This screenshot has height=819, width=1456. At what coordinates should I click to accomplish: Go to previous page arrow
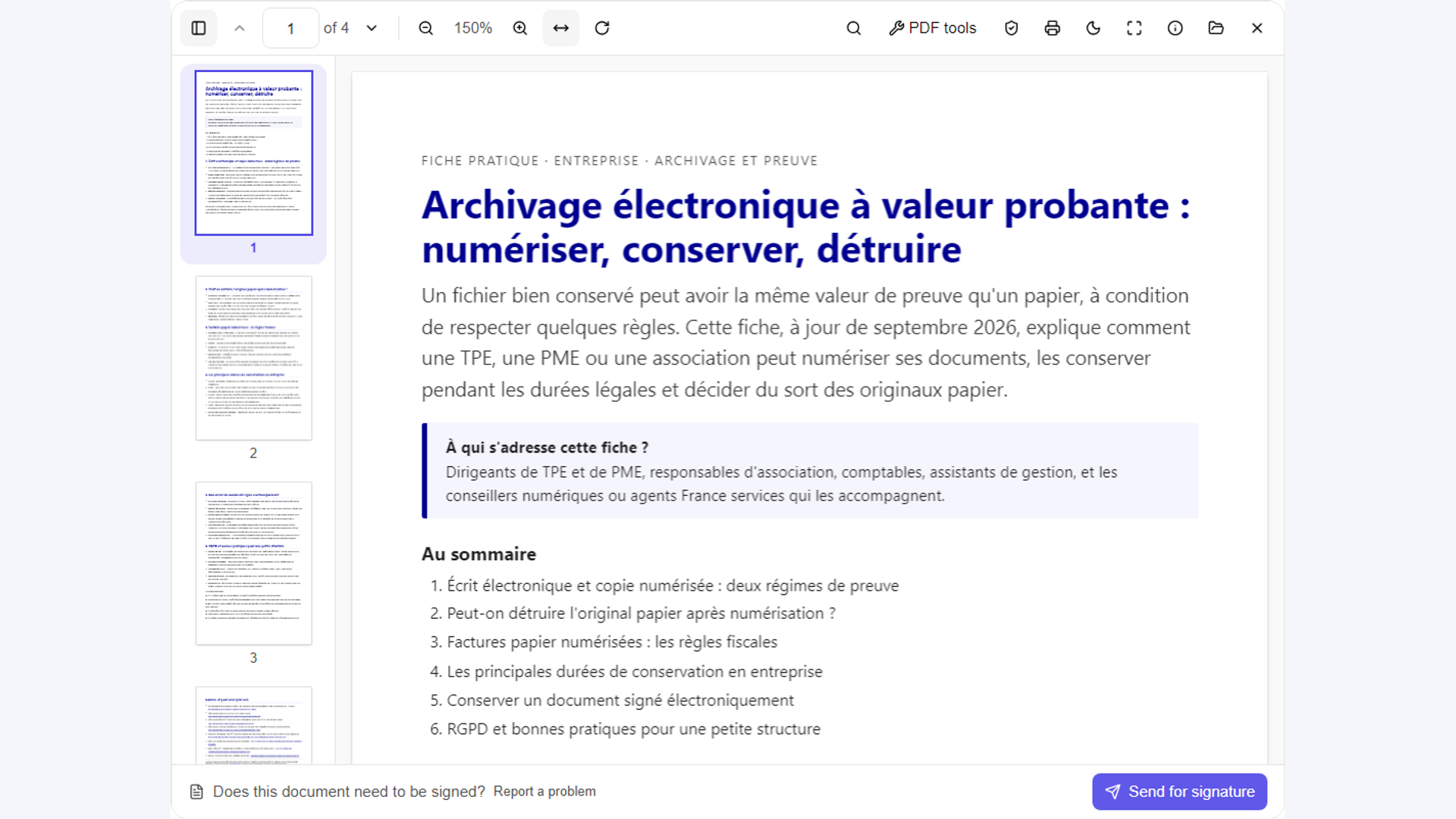240,28
